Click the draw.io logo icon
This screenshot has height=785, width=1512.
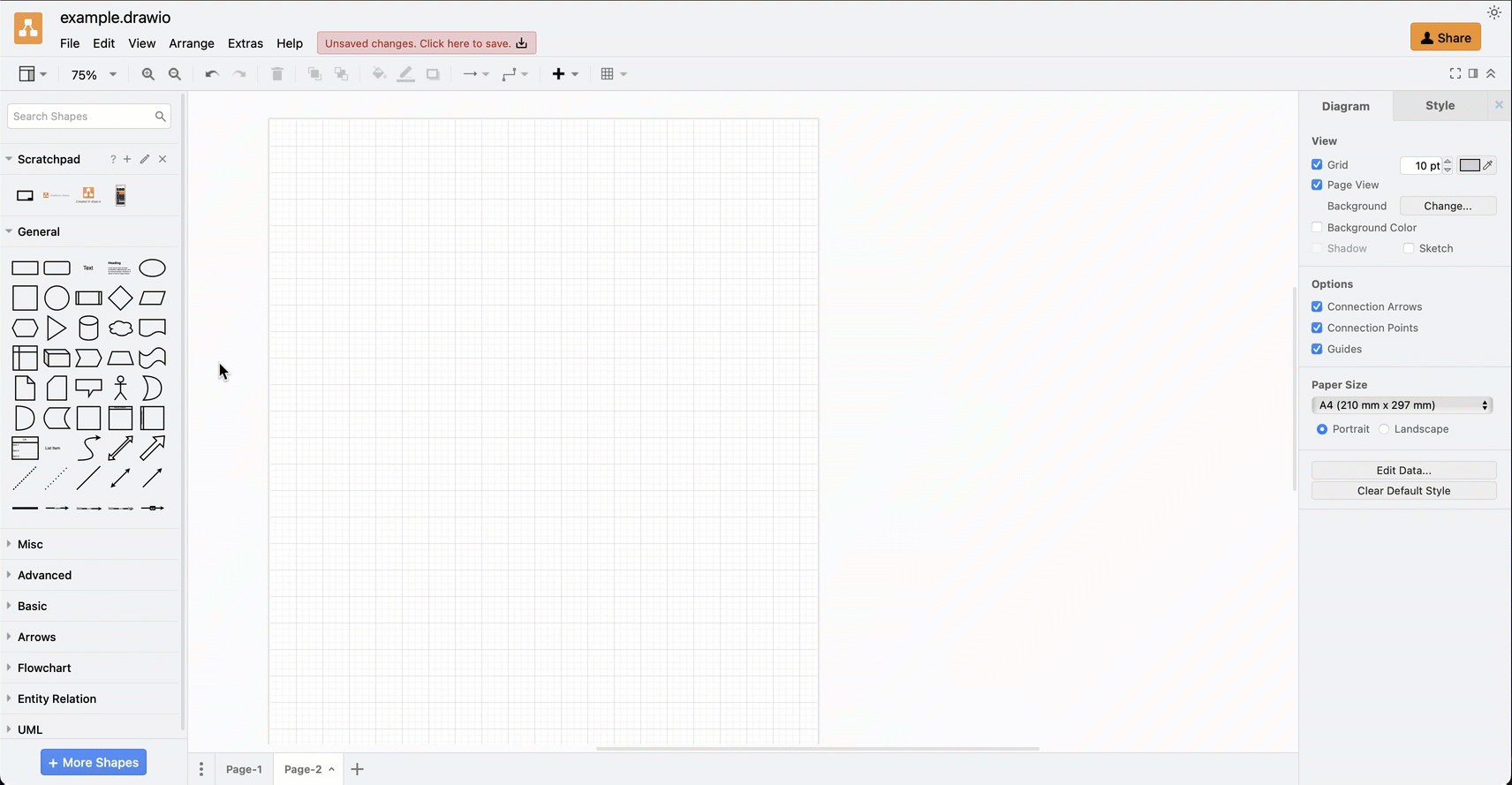28,29
